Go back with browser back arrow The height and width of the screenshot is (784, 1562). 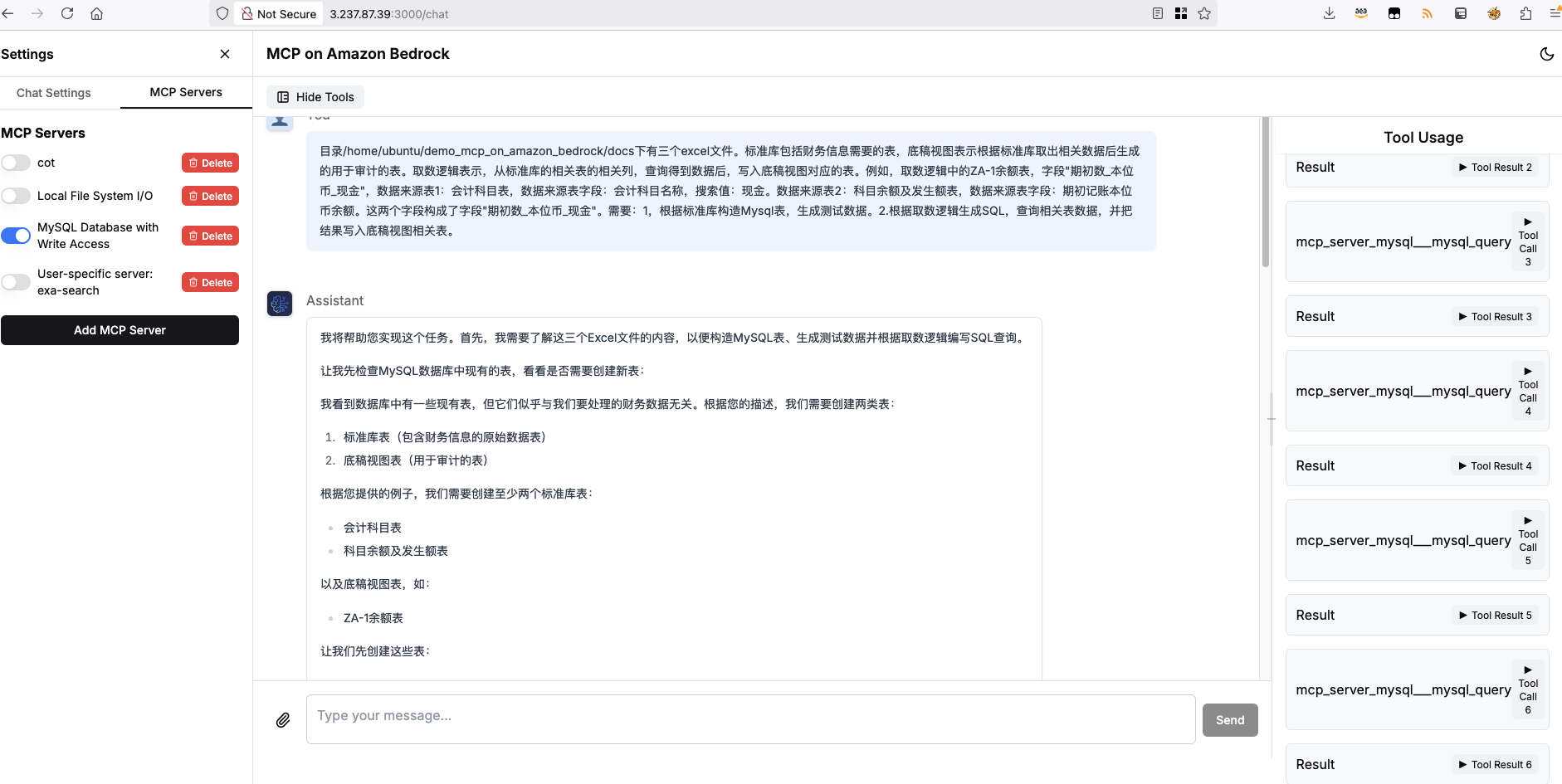pyautogui.click(x=8, y=13)
